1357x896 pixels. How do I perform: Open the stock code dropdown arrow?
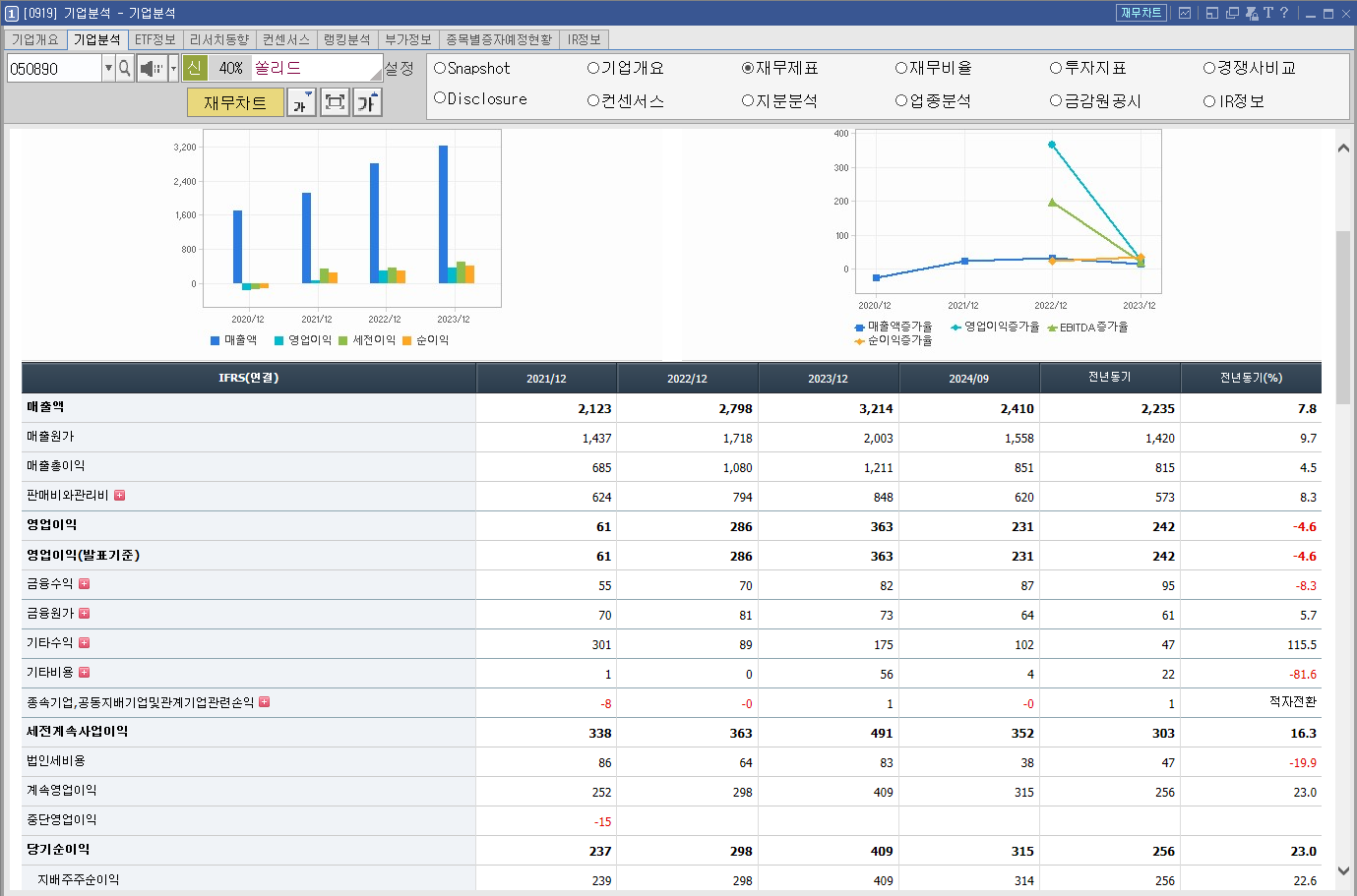pos(108,67)
